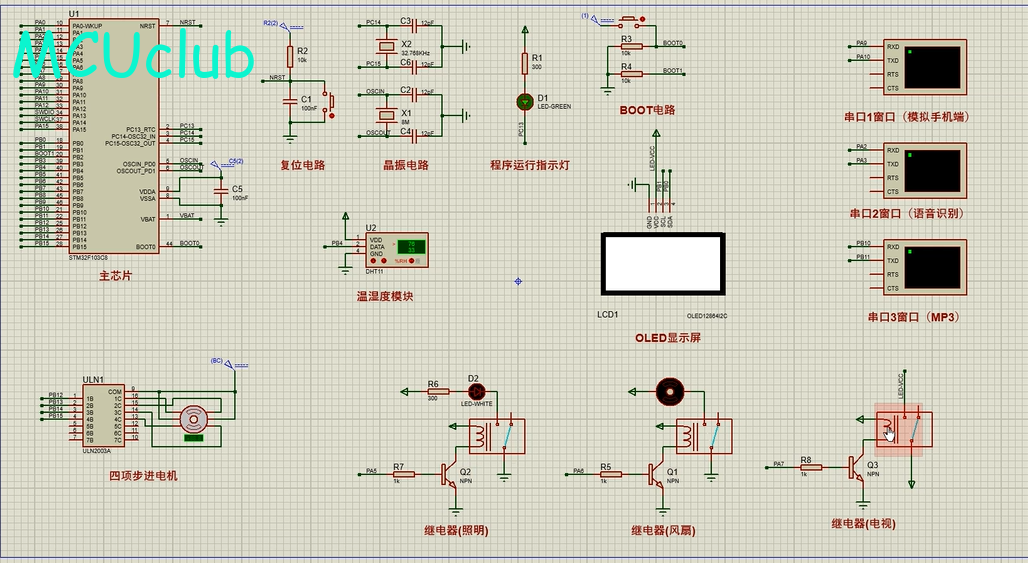Viewport: 1028px width, 563px height.
Task: Click the probe at ULN2003A COM line
Action: 229,364
